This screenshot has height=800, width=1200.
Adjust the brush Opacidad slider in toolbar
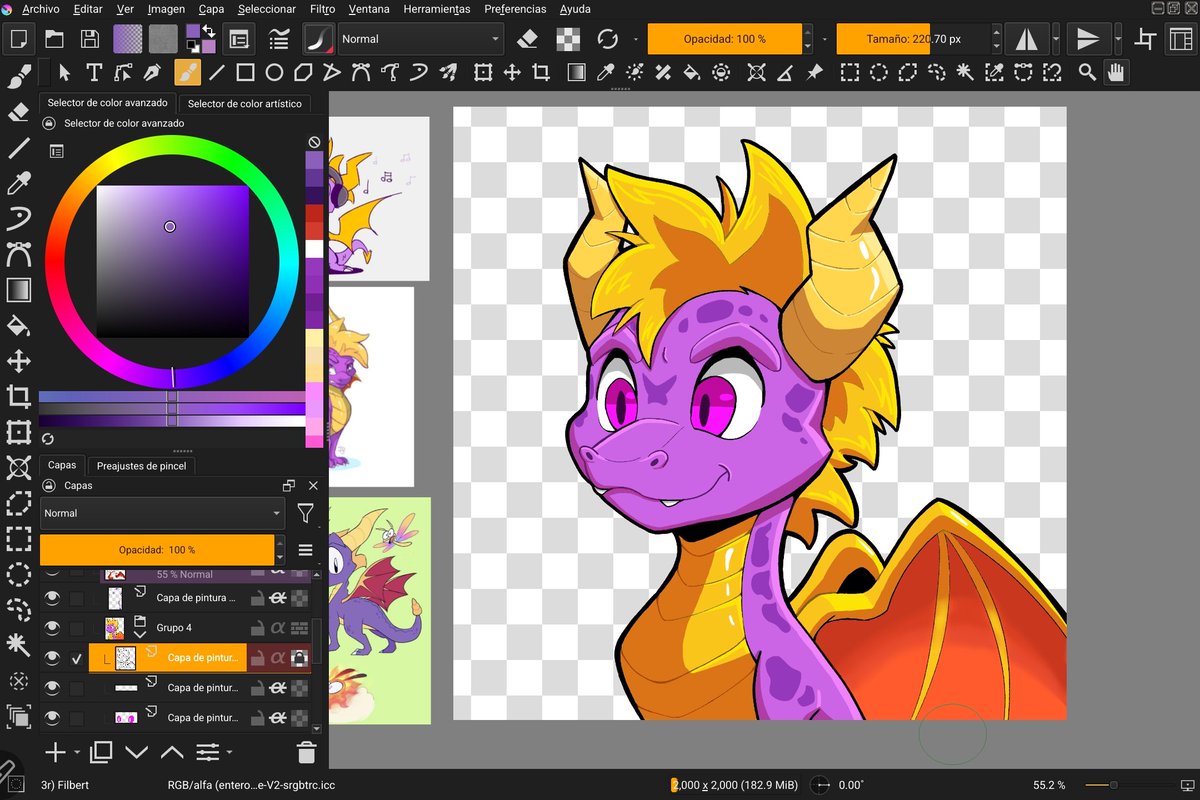tap(725, 39)
